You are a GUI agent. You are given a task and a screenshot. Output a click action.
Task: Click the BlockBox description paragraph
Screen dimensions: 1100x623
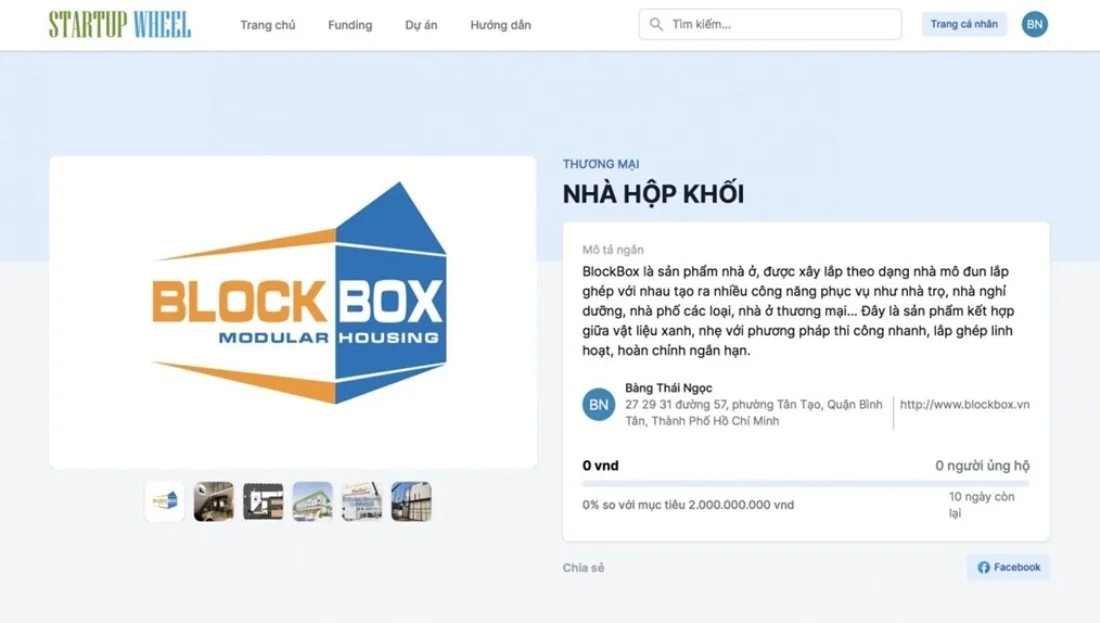(x=798, y=311)
